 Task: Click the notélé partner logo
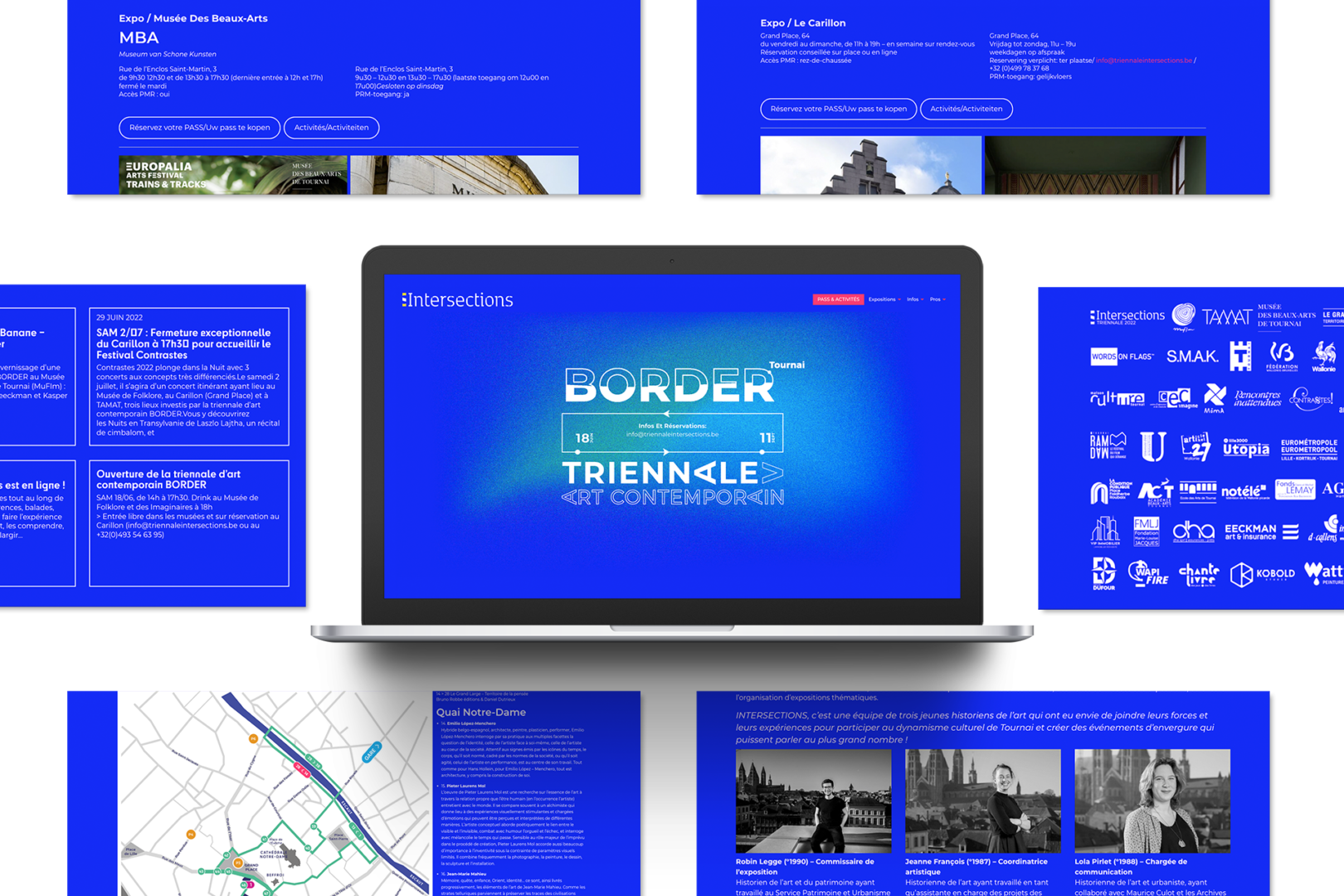(x=1244, y=491)
